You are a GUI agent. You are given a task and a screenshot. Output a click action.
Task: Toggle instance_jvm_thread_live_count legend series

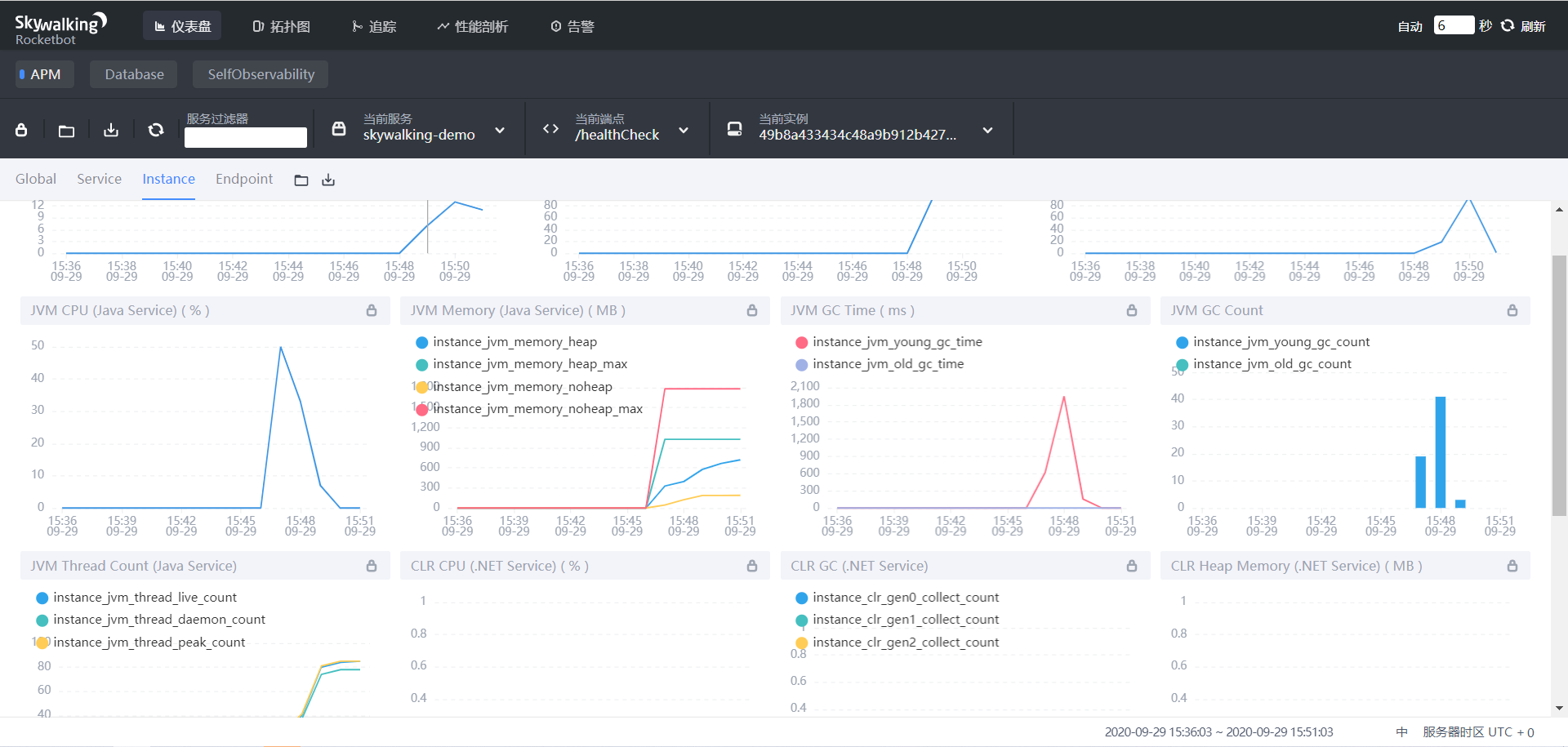[136, 598]
